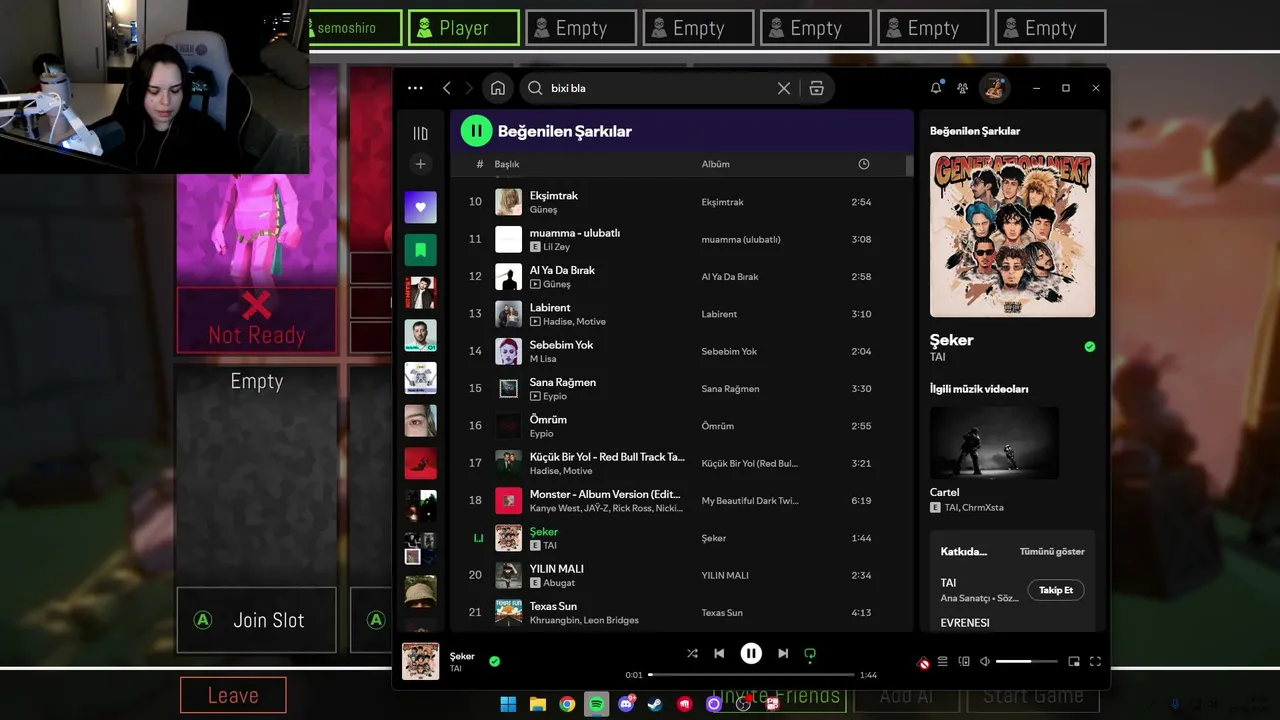
Task: Open the My Beautiful Dark Twi... album link
Action: (750, 500)
